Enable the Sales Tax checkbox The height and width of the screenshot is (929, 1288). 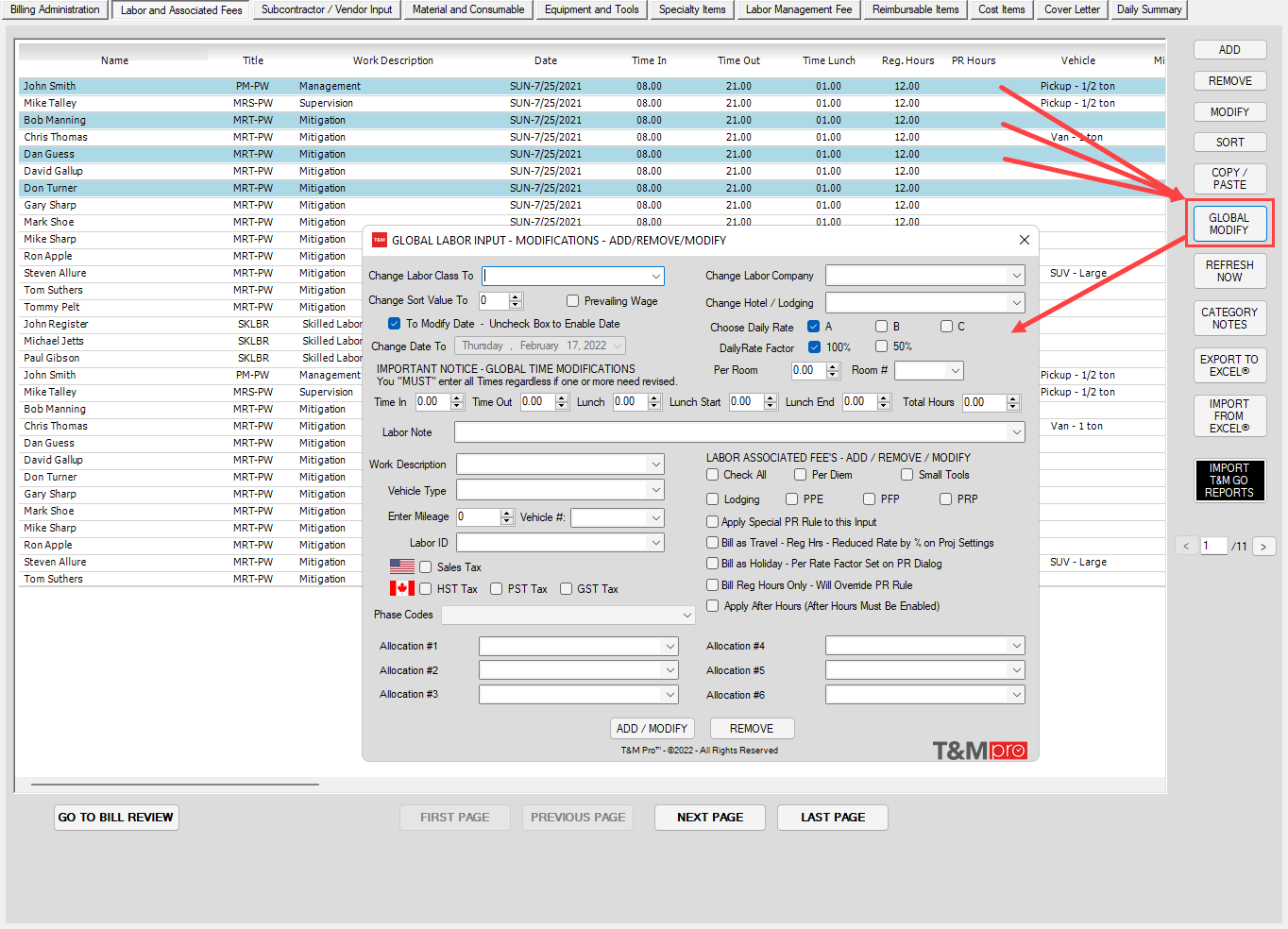click(426, 567)
